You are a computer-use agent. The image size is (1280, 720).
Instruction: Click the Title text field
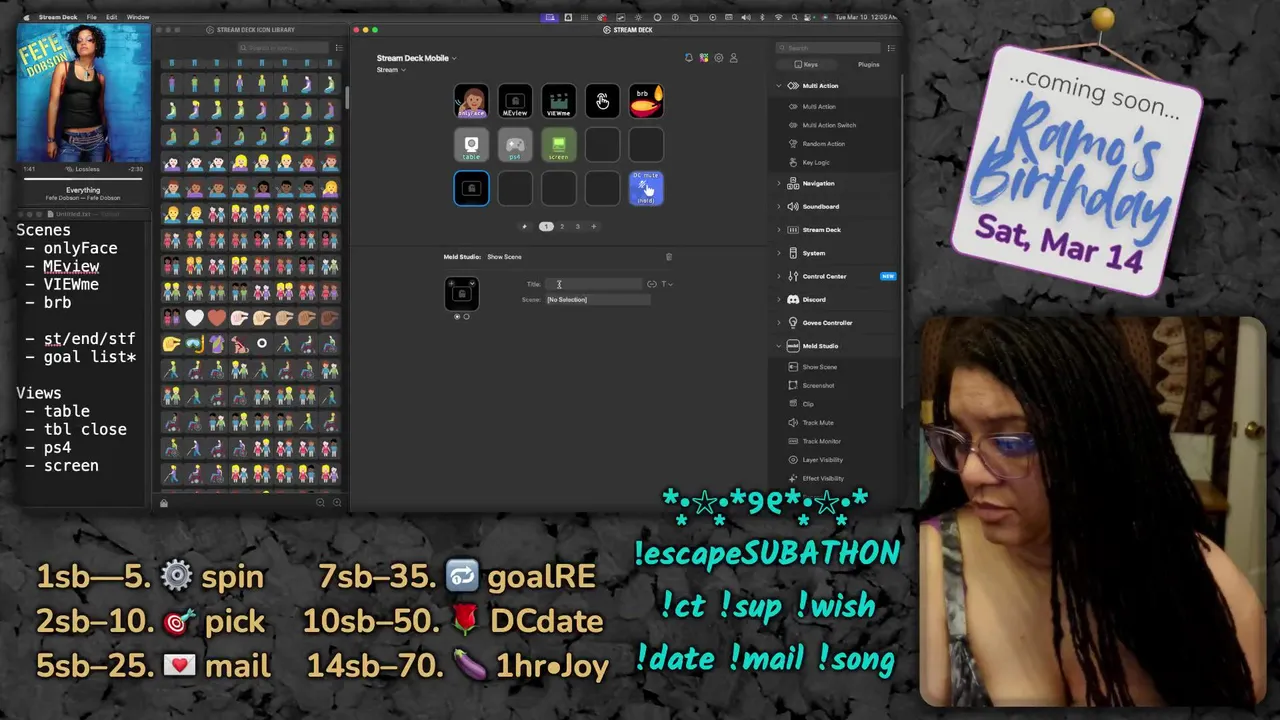[x=593, y=284]
